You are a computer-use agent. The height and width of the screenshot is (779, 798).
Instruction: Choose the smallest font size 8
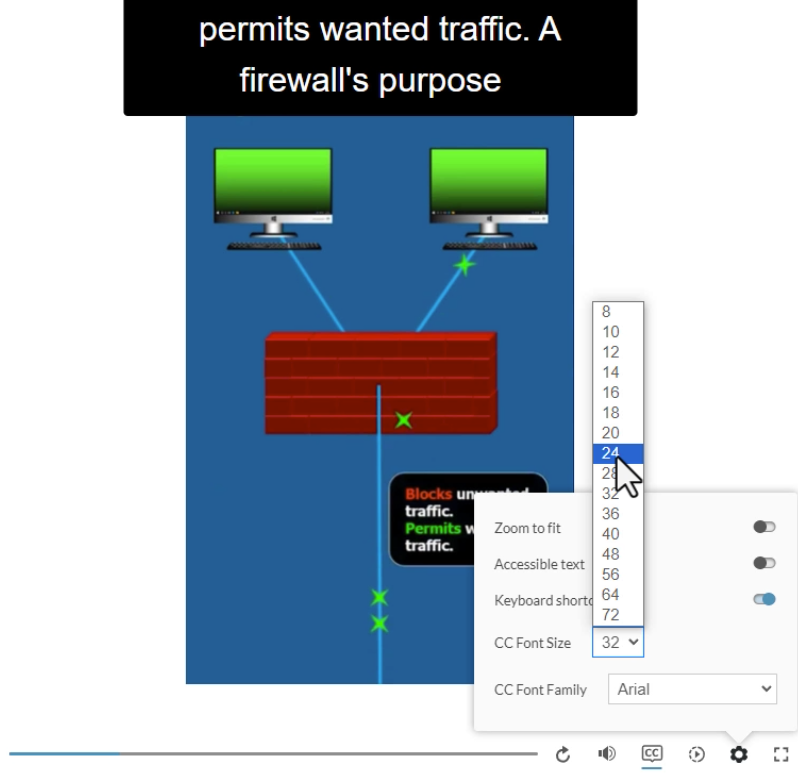(607, 311)
